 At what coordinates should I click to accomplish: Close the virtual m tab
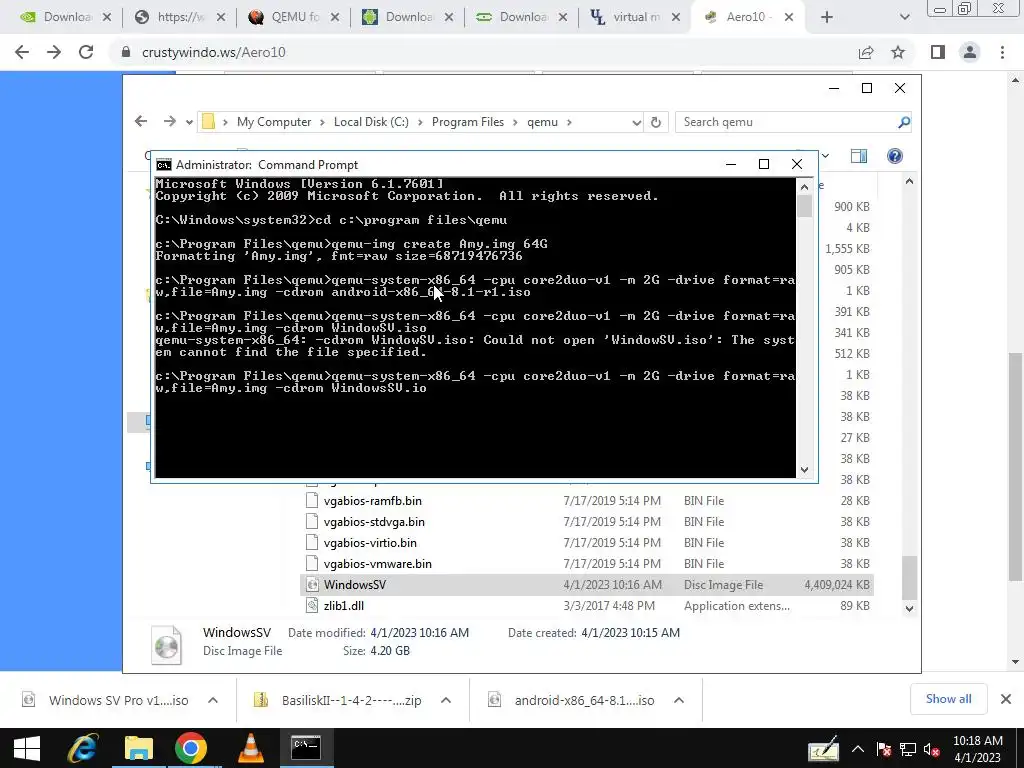(x=676, y=18)
